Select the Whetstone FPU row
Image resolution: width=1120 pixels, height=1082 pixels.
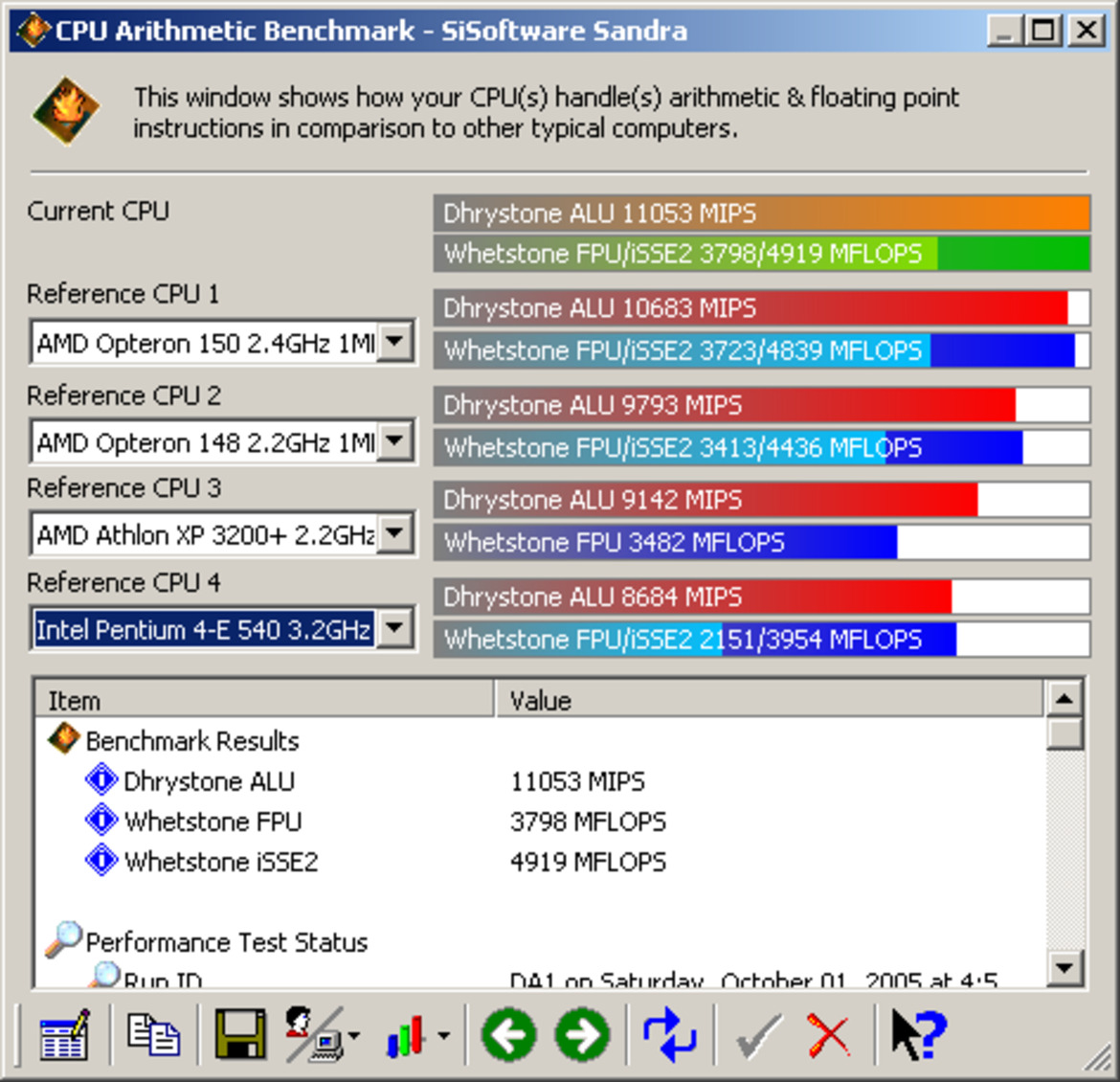click(x=539, y=821)
